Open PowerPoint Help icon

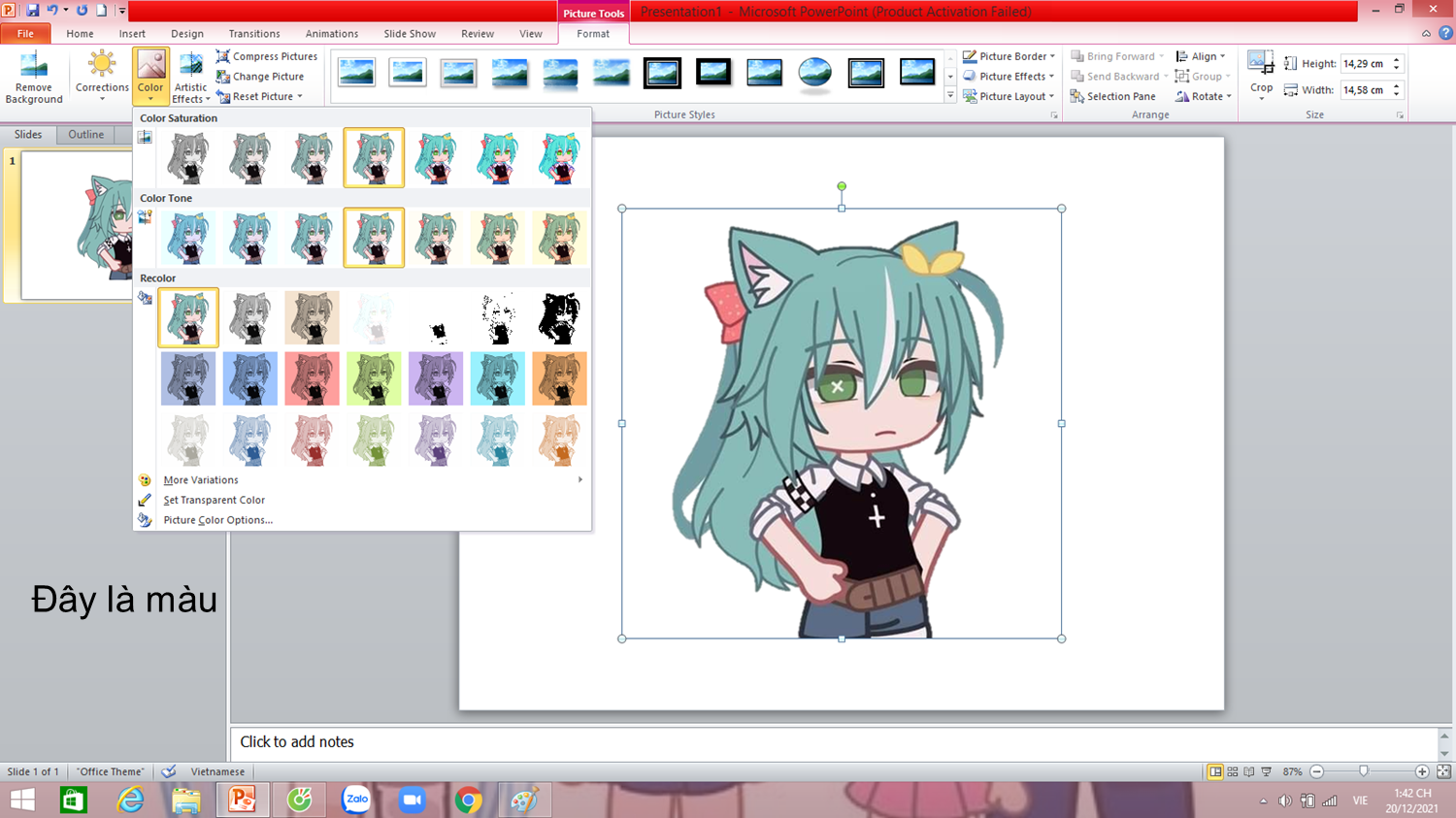[x=1445, y=33]
